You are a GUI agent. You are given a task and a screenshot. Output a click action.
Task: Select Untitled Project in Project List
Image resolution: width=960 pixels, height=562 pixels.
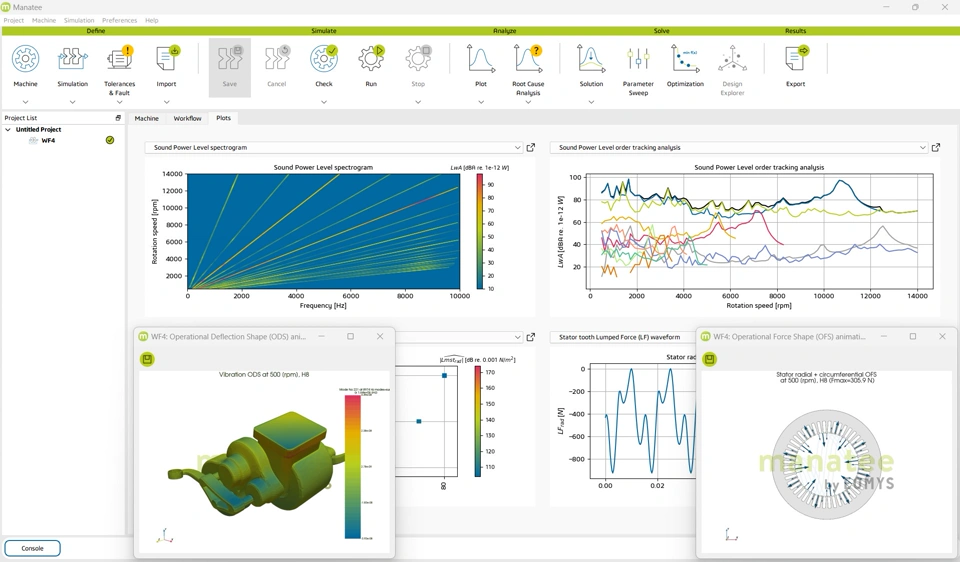click(39, 130)
